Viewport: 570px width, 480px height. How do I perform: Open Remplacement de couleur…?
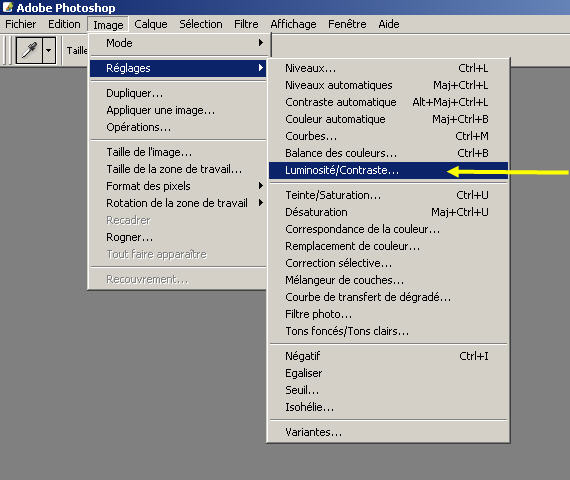388,246
